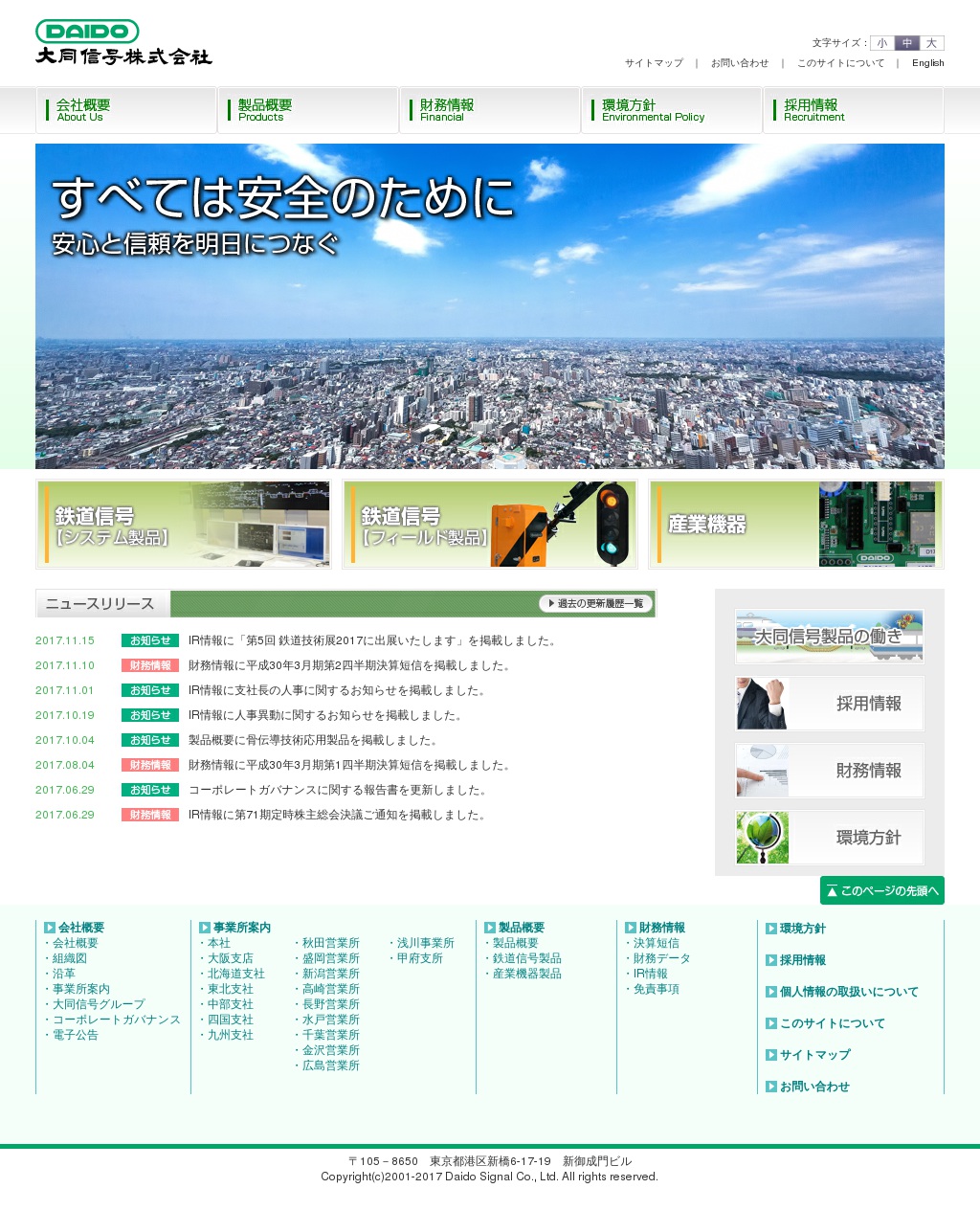The width and height of the screenshot is (980, 1211).
Task: Open footer 個人情報の取扱いについて link
Action: [848, 992]
